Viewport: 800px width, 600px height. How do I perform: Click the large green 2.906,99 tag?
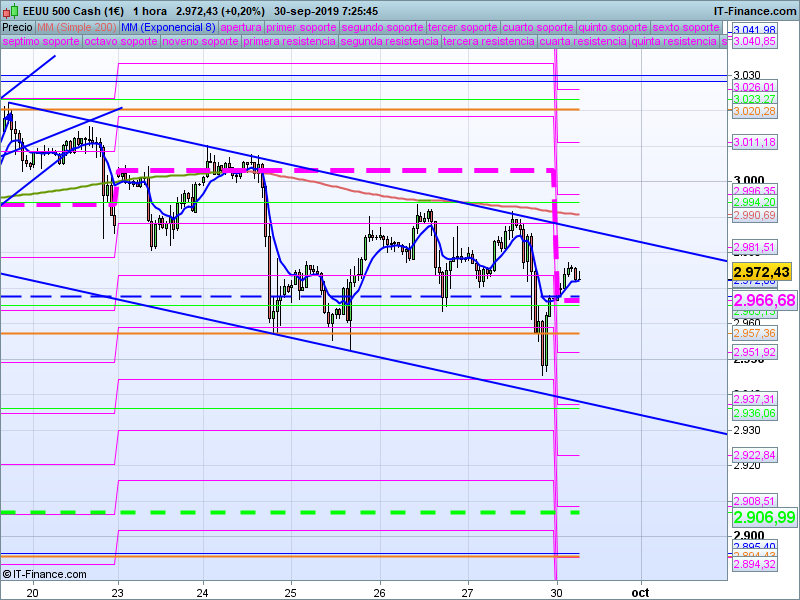click(x=764, y=517)
